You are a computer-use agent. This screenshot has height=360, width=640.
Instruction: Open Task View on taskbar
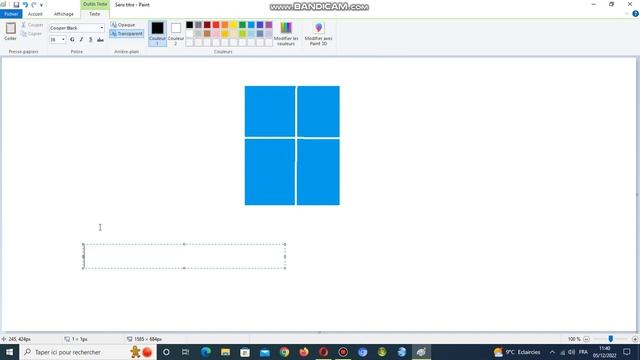185,352
